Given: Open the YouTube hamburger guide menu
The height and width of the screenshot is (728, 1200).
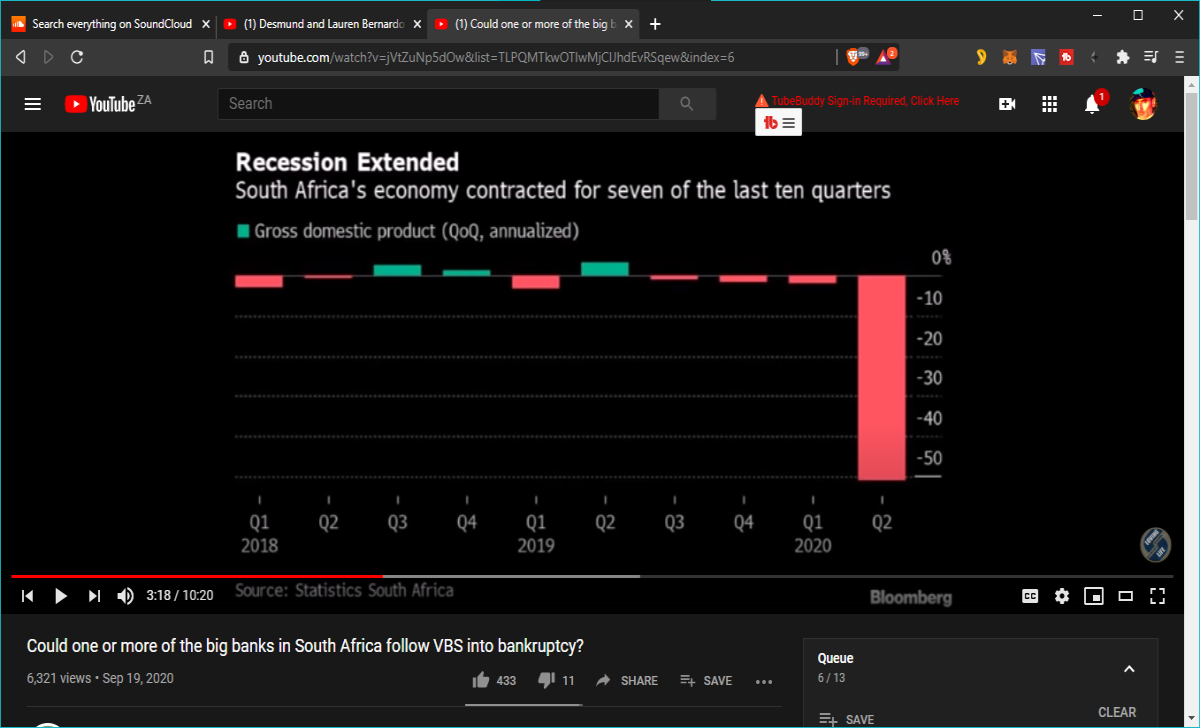Looking at the screenshot, I should [x=33, y=104].
